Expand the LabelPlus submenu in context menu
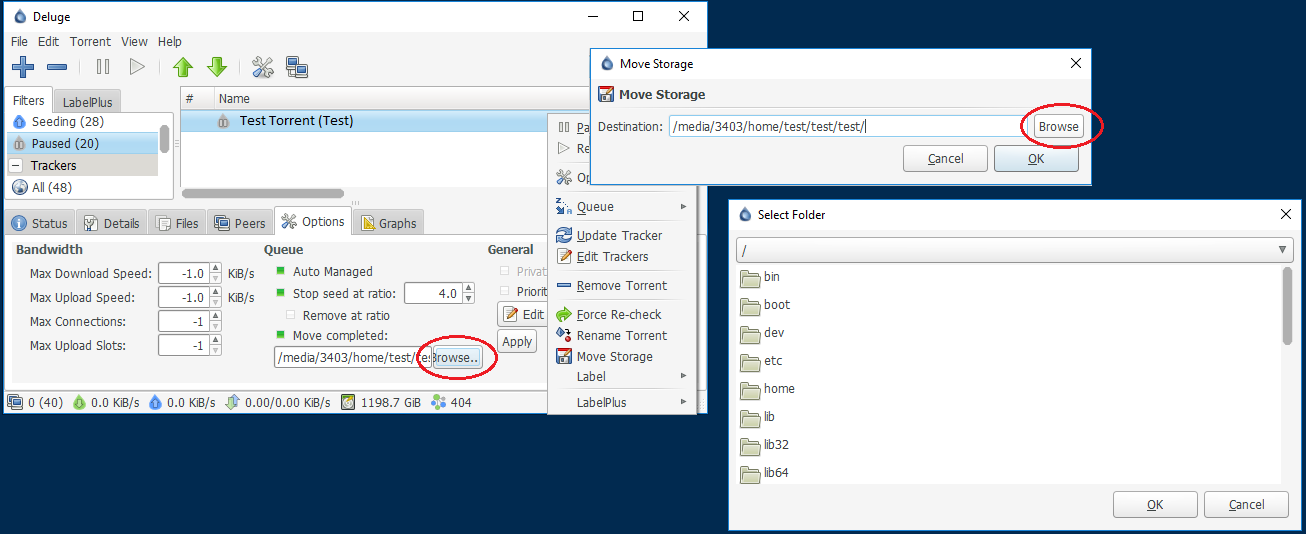This screenshot has height=534, width=1306. click(x=684, y=402)
